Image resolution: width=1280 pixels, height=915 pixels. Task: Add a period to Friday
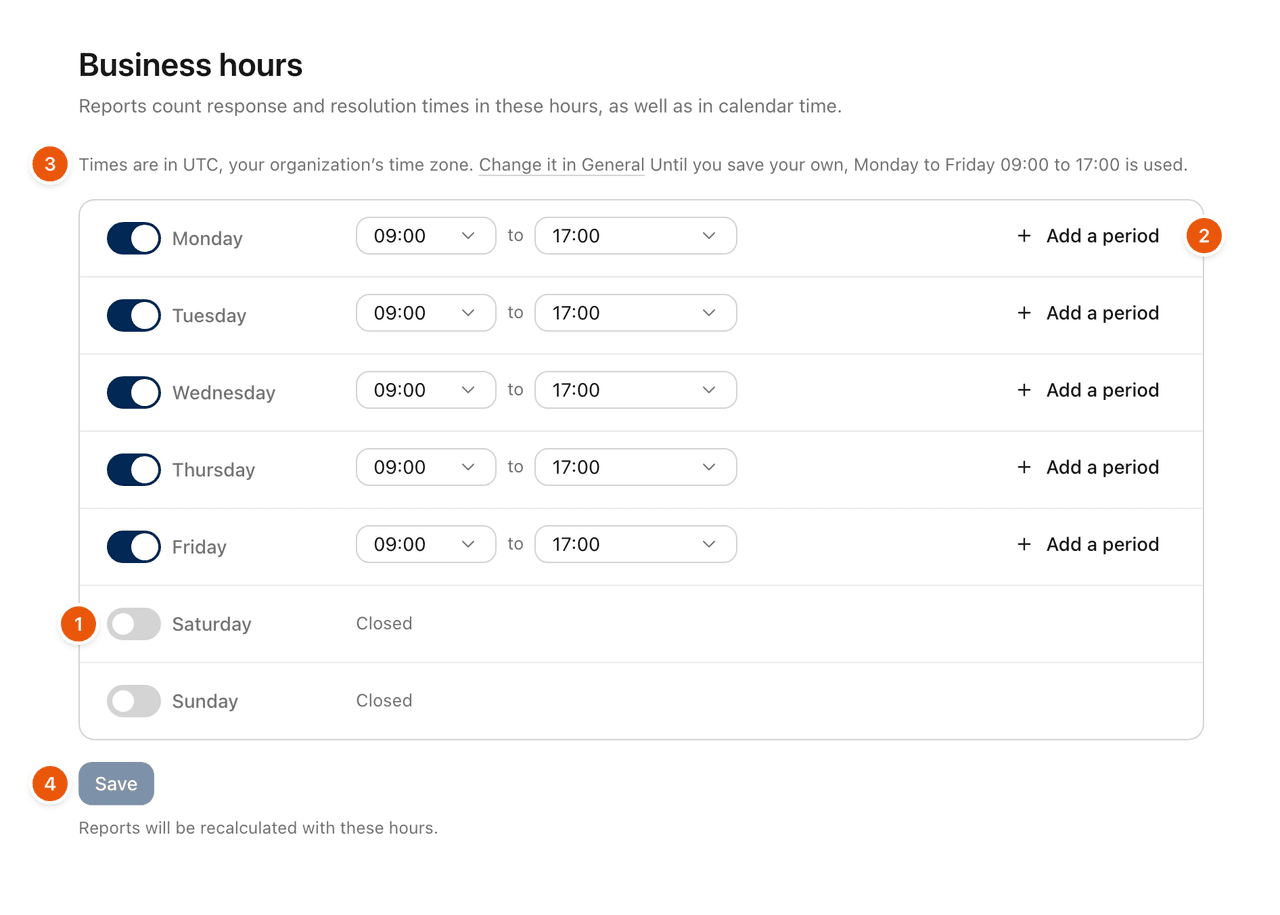[1088, 544]
